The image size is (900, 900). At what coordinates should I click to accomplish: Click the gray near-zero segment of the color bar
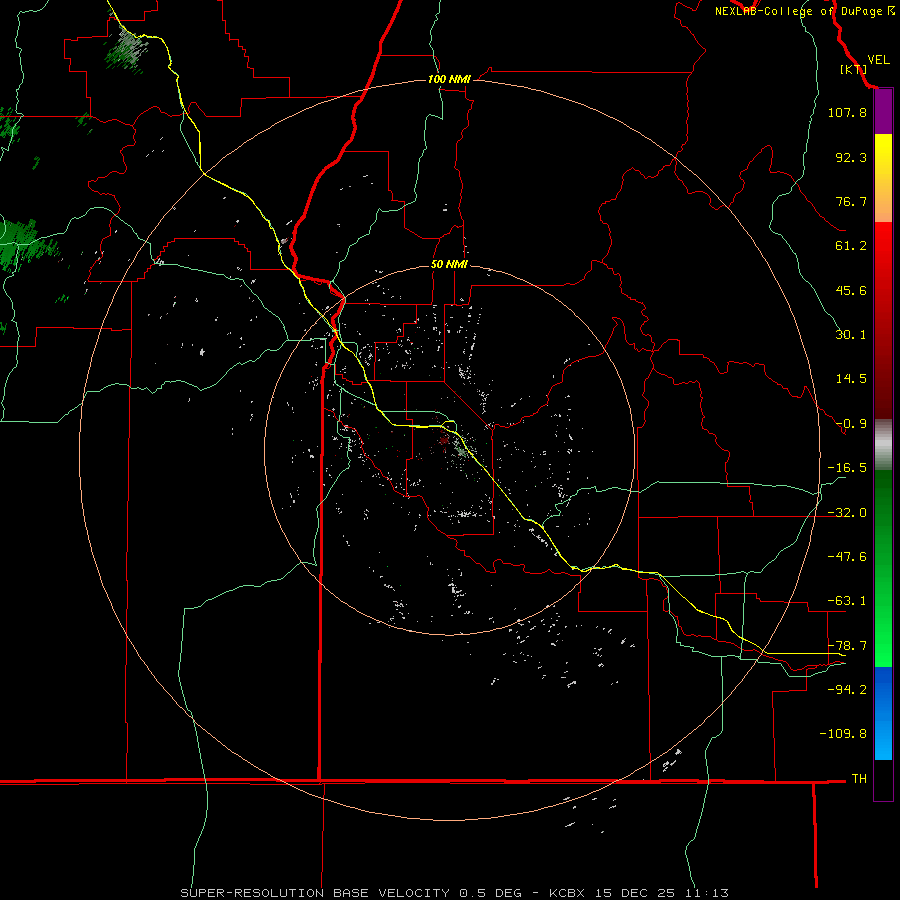(883, 445)
